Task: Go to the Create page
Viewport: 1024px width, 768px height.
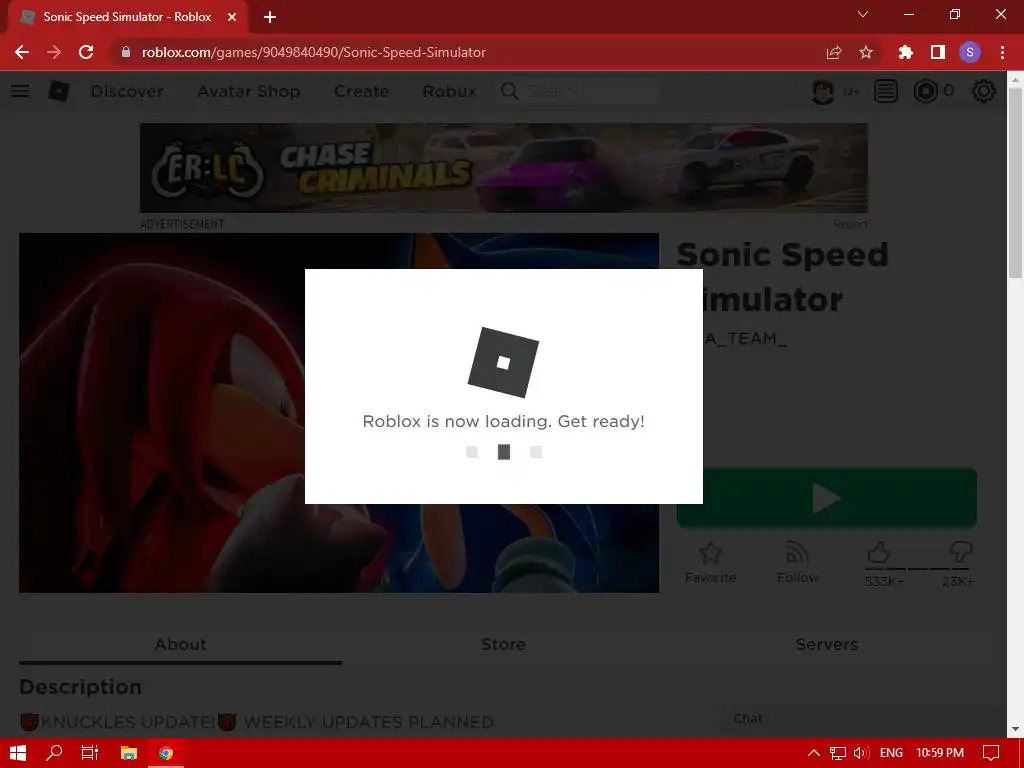Action: coord(361,91)
